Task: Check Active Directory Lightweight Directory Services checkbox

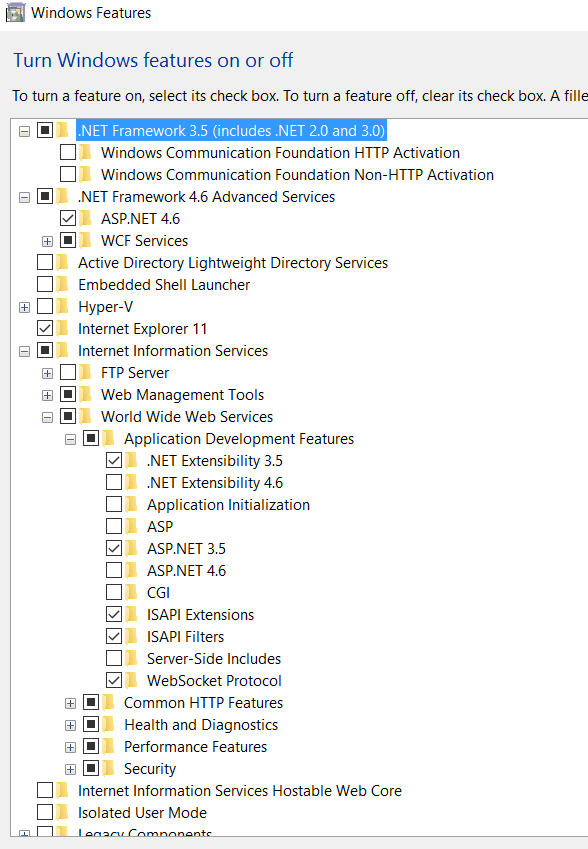Action: pyautogui.click(x=45, y=263)
